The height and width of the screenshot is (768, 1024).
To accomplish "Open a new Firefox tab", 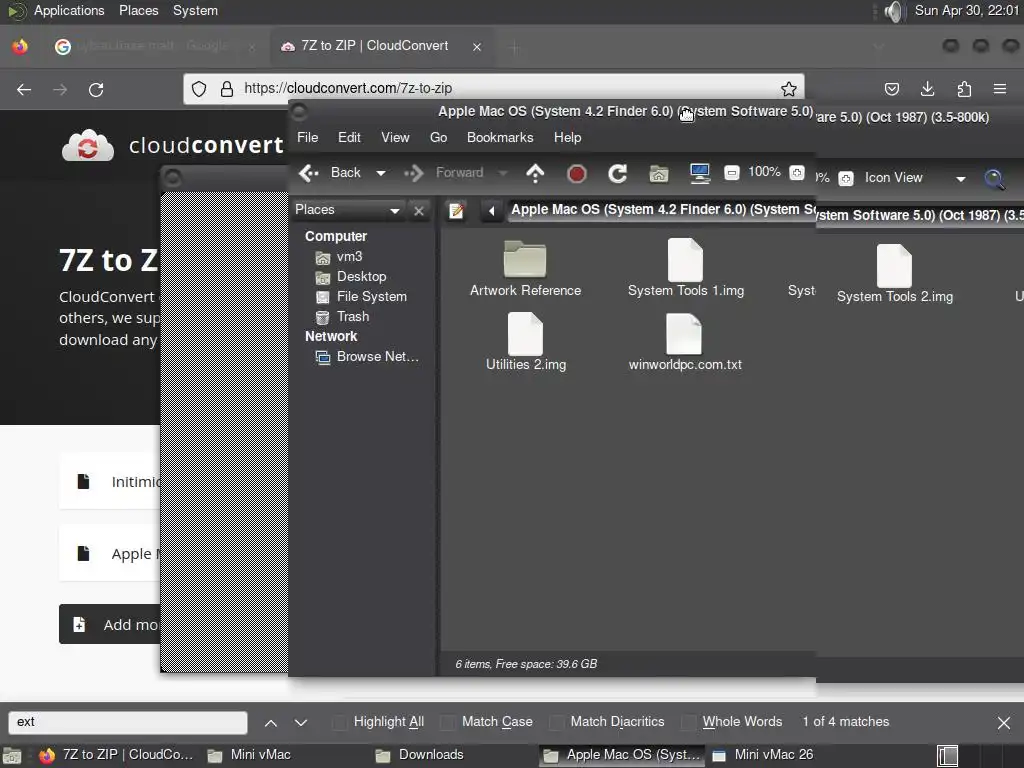I will coord(515,47).
